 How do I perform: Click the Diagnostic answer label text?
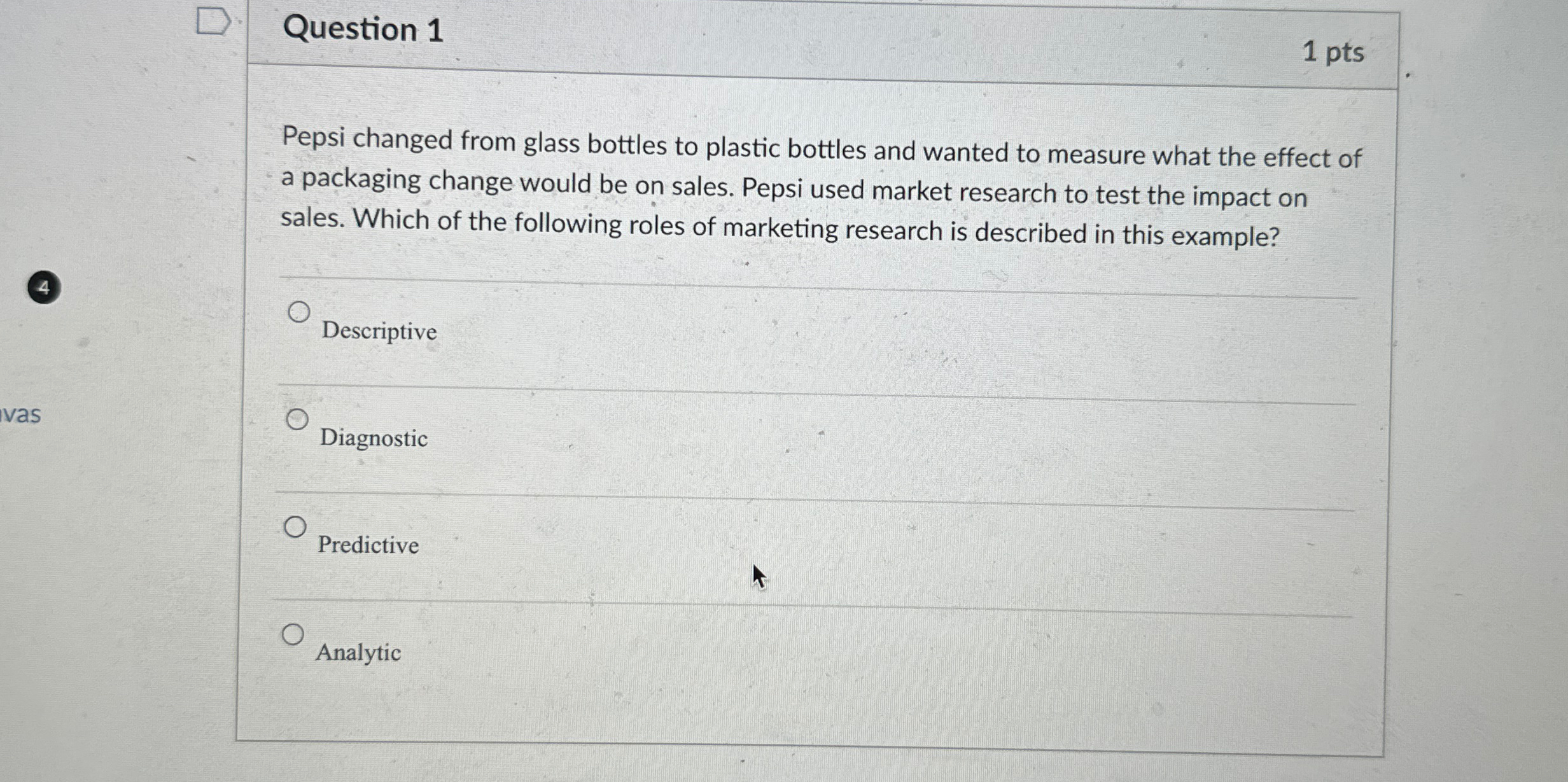pyautogui.click(x=374, y=439)
